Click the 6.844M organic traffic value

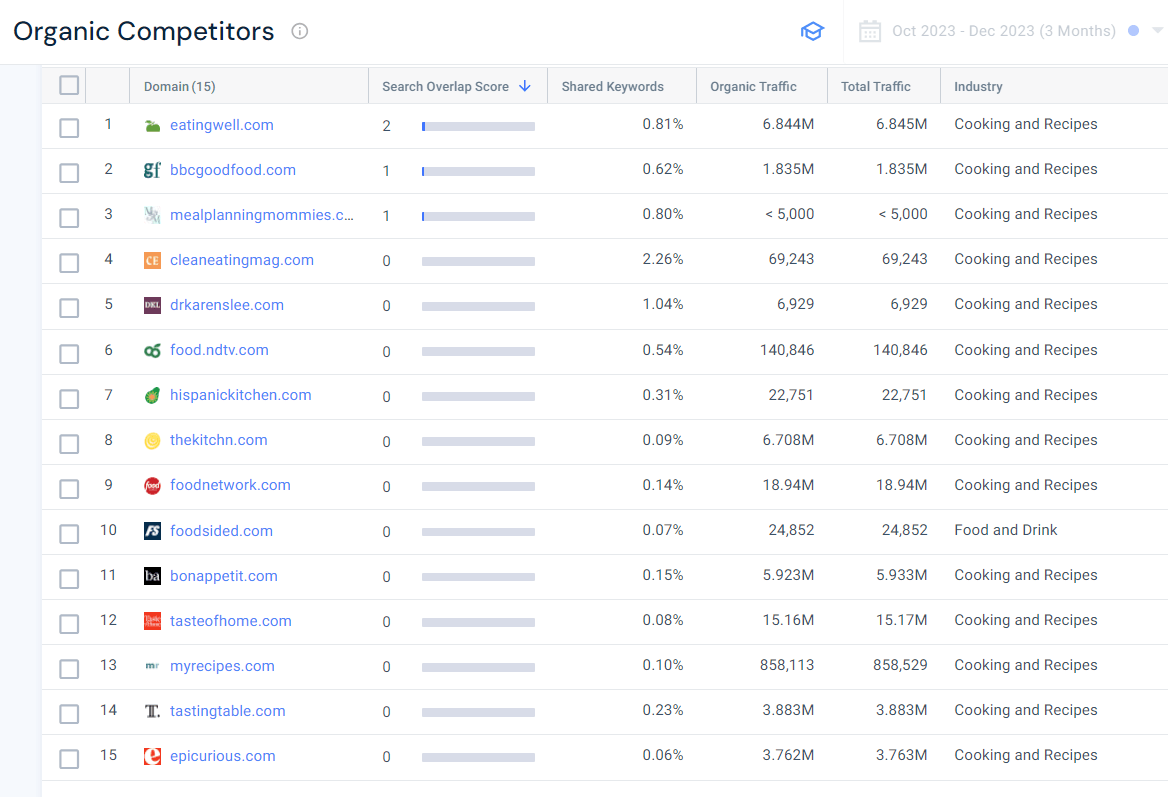[x=788, y=124]
